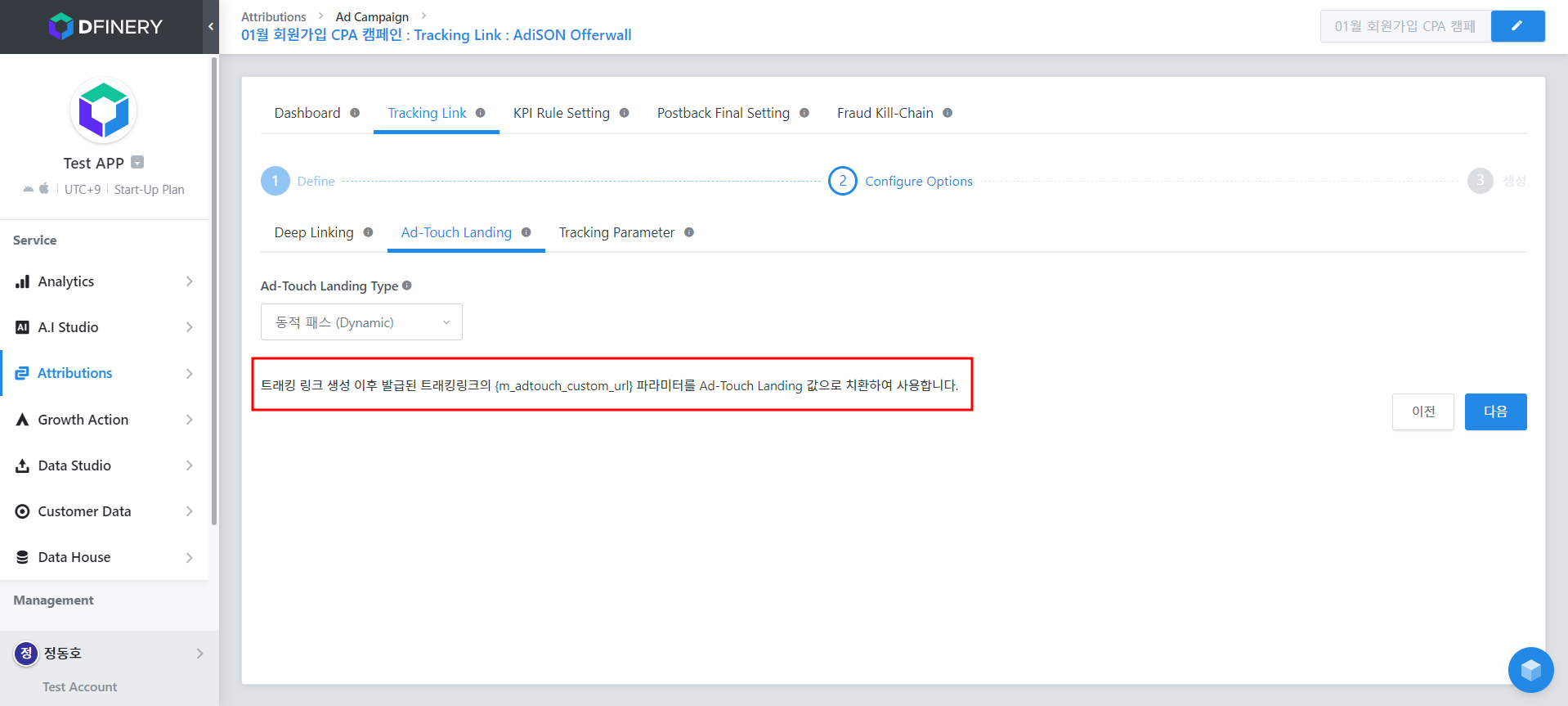
Task: Click the Tracking Link info icon
Action: [481, 113]
